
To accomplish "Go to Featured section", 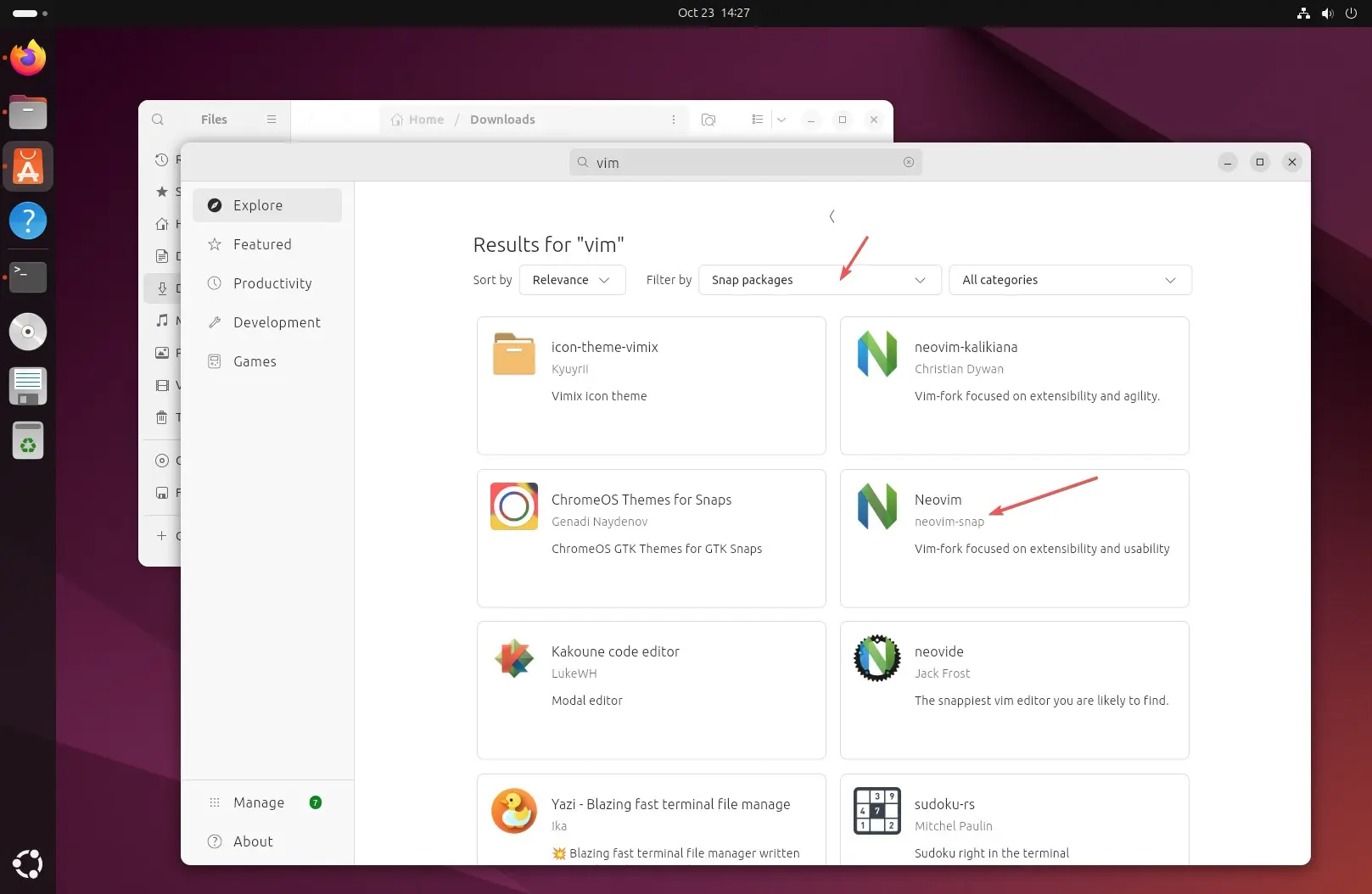I will (x=267, y=244).
